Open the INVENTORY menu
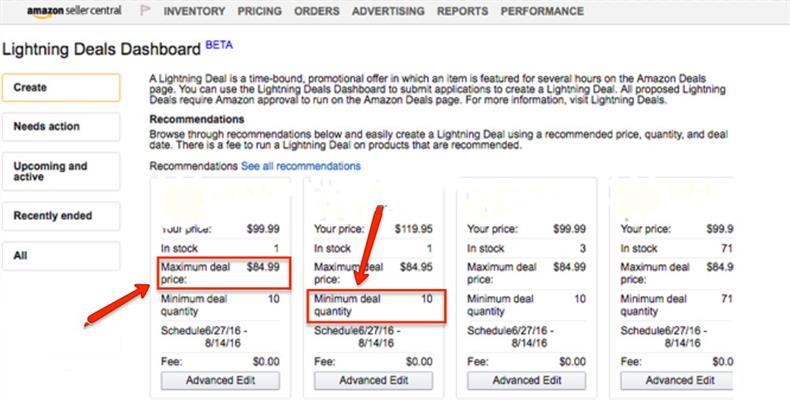This screenshot has width=790, height=400. 194,11
